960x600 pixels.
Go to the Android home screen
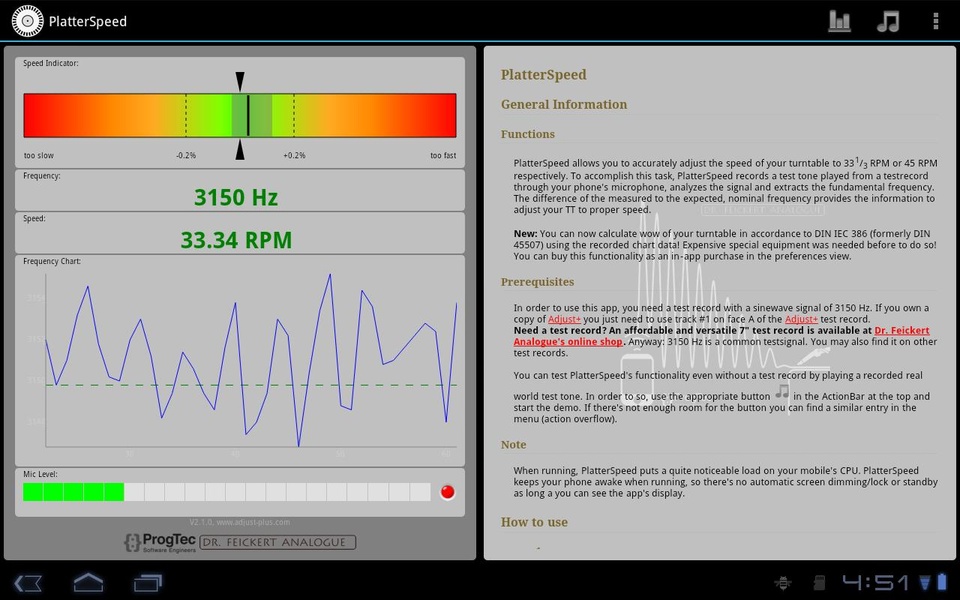coord(88,582)
